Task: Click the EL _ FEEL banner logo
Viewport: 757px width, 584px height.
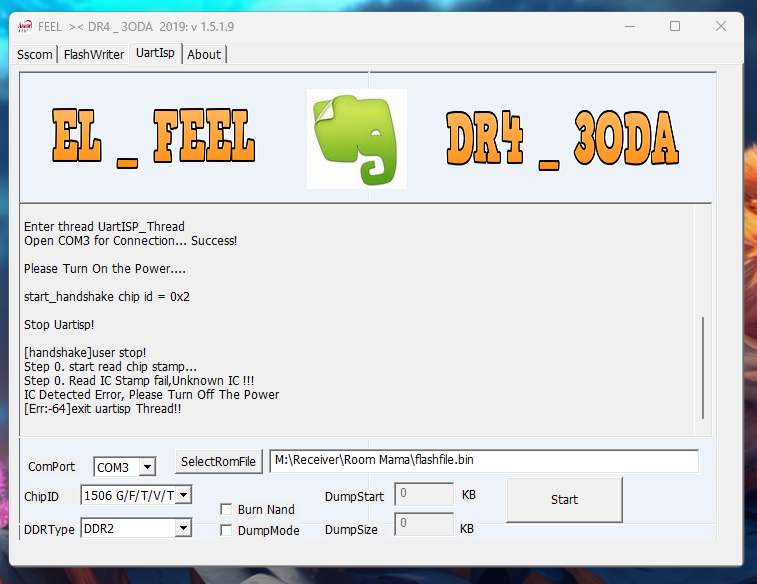Action: tap(154, 137)
